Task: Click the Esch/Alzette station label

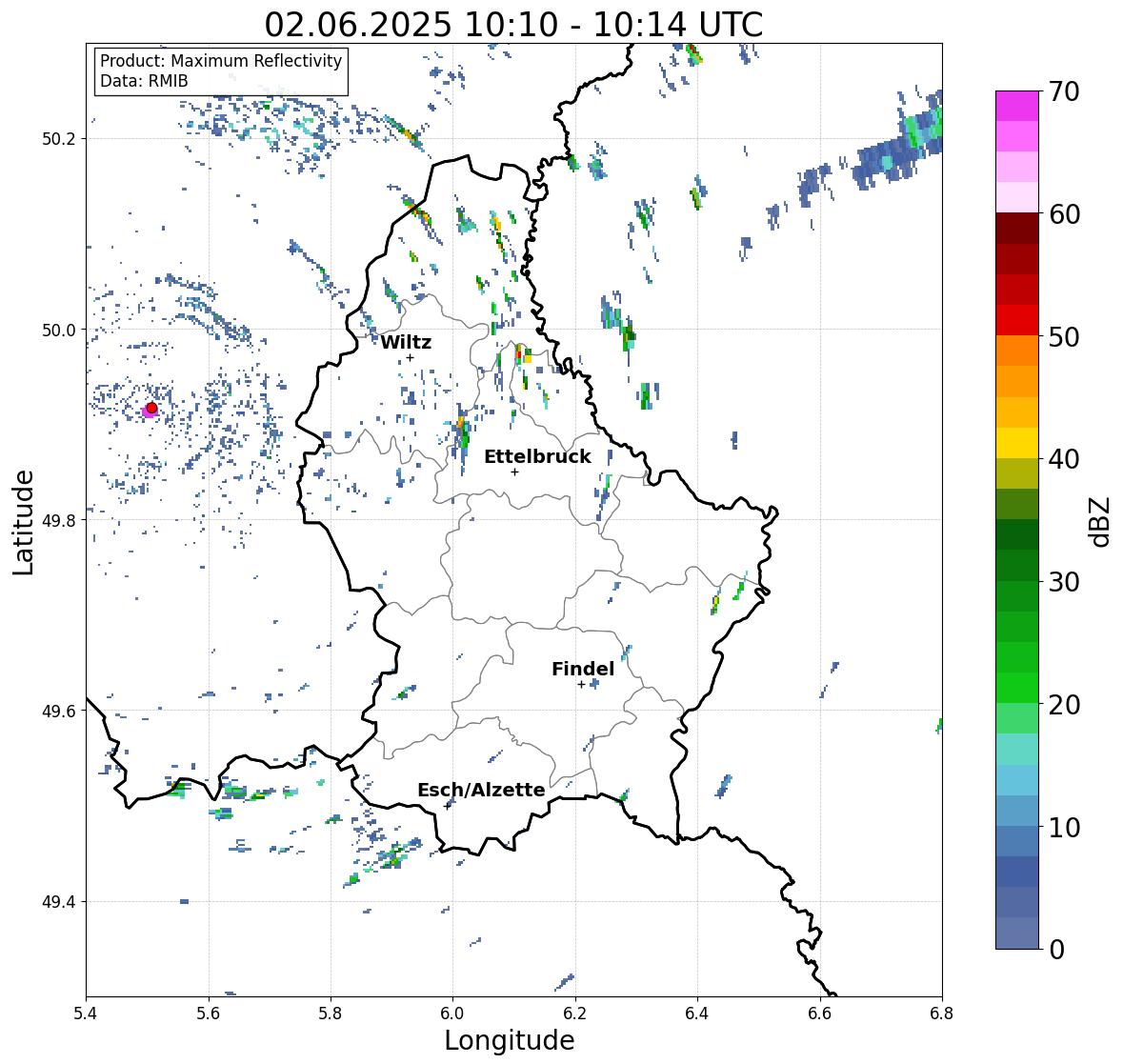Action: pyautogui.click(x=481, y=790)
